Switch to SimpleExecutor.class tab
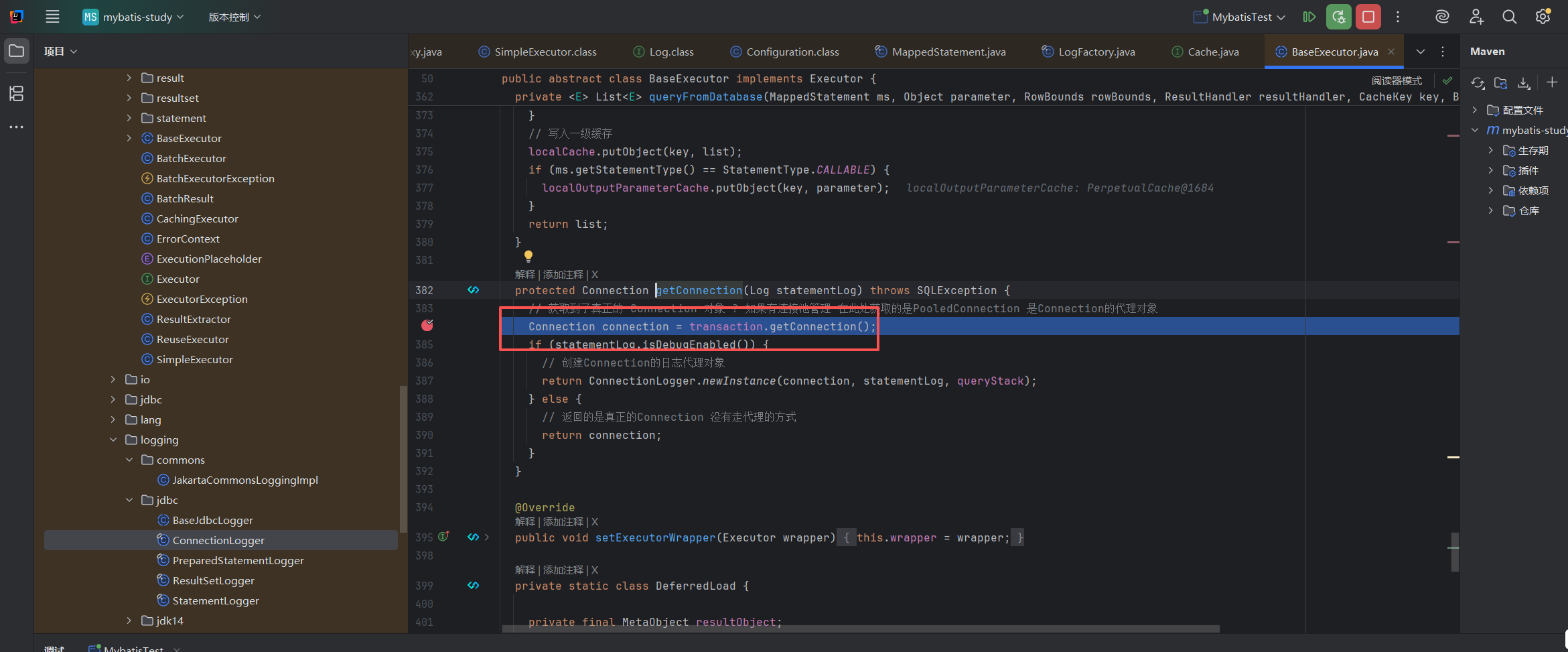 click(538, 52)
